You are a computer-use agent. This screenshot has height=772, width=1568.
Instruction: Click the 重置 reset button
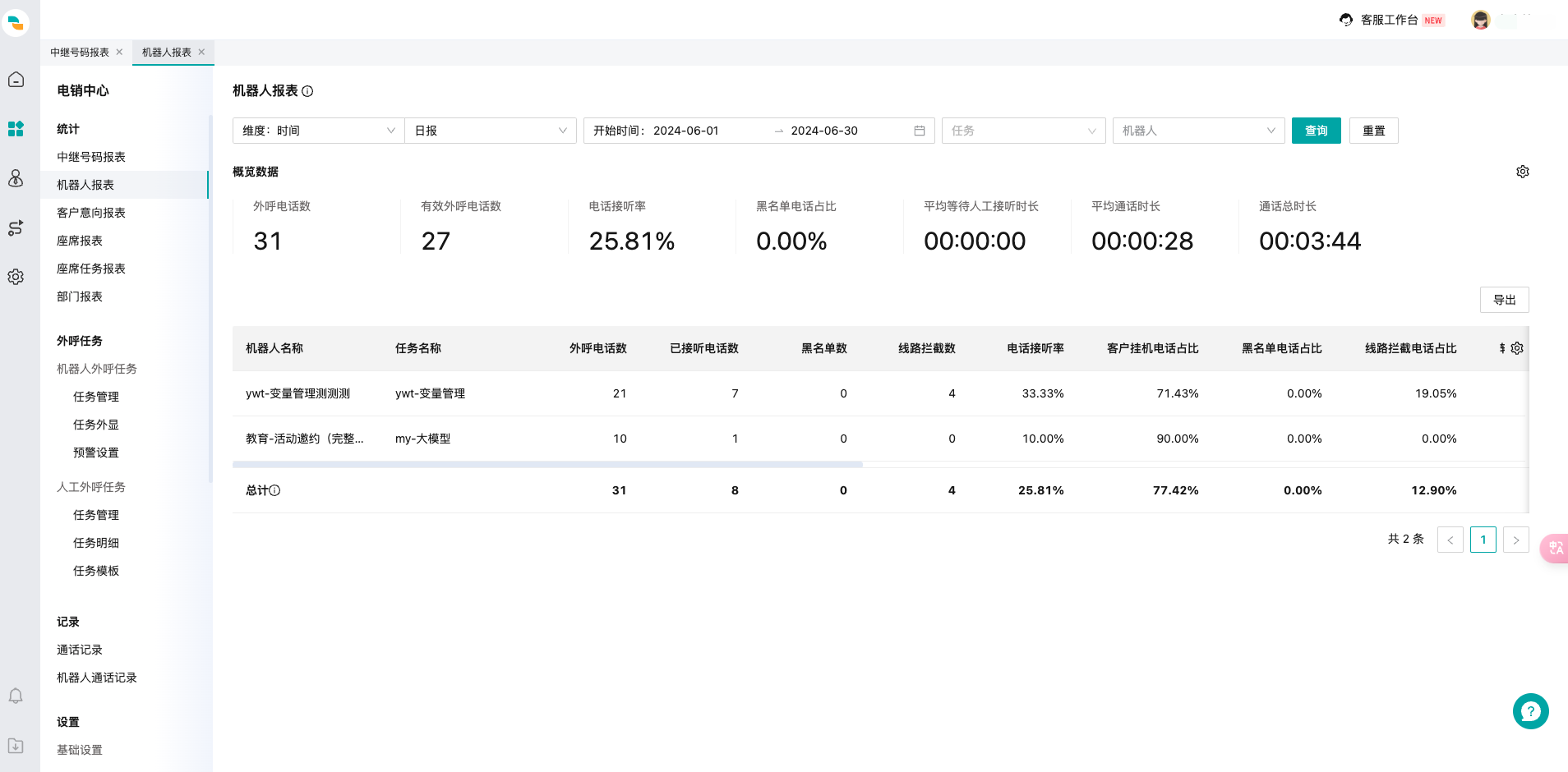pyautogui.click(x=1374, y=131)
